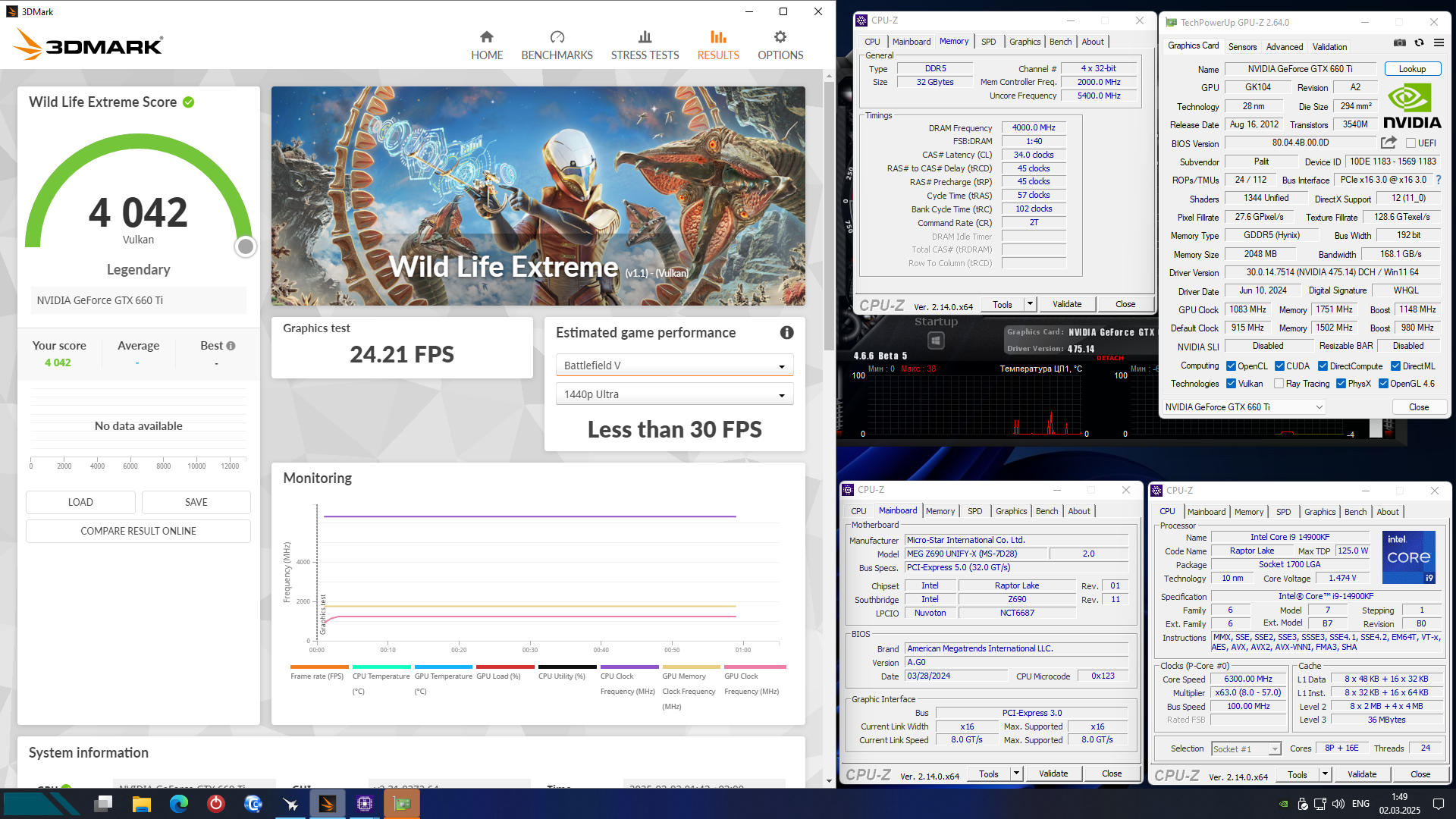Click SAVE button in 3DMark
The height and width of the screenshot is (819, 1456).
(x=196, y=502)
